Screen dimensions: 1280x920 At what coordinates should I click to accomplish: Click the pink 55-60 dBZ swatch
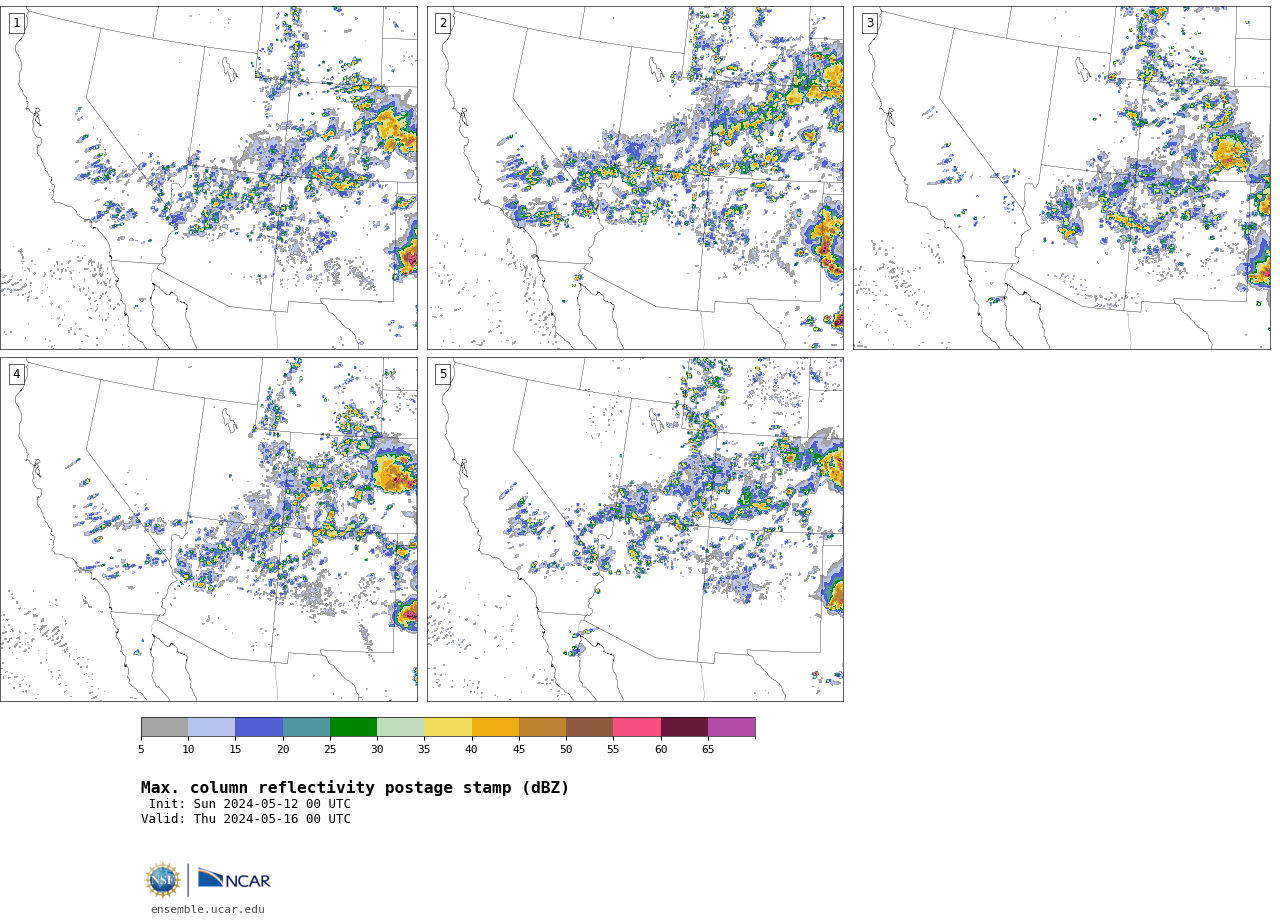637,727
